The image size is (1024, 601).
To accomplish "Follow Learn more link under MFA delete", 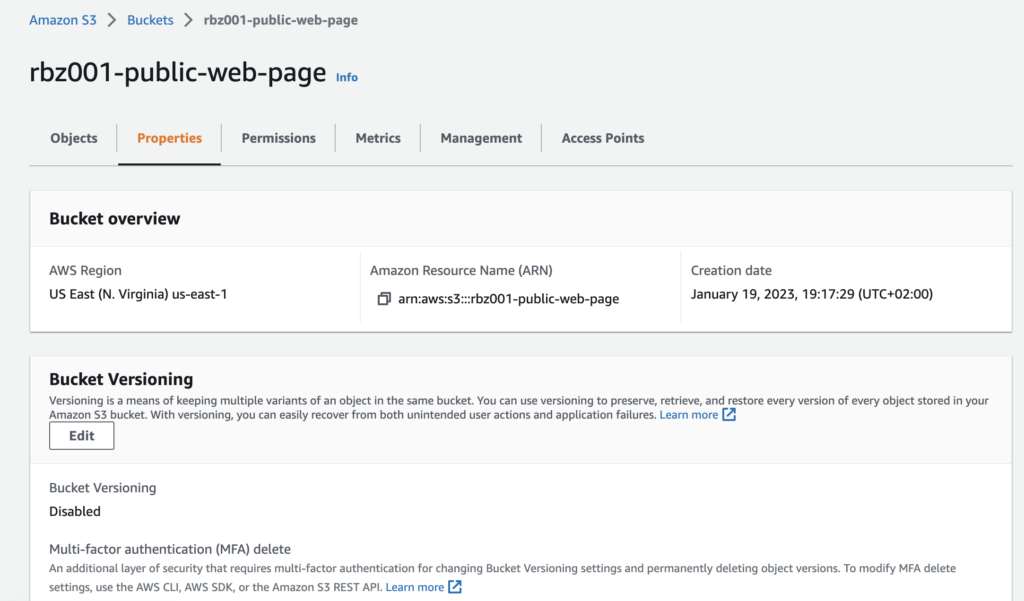I will point(415,587).
